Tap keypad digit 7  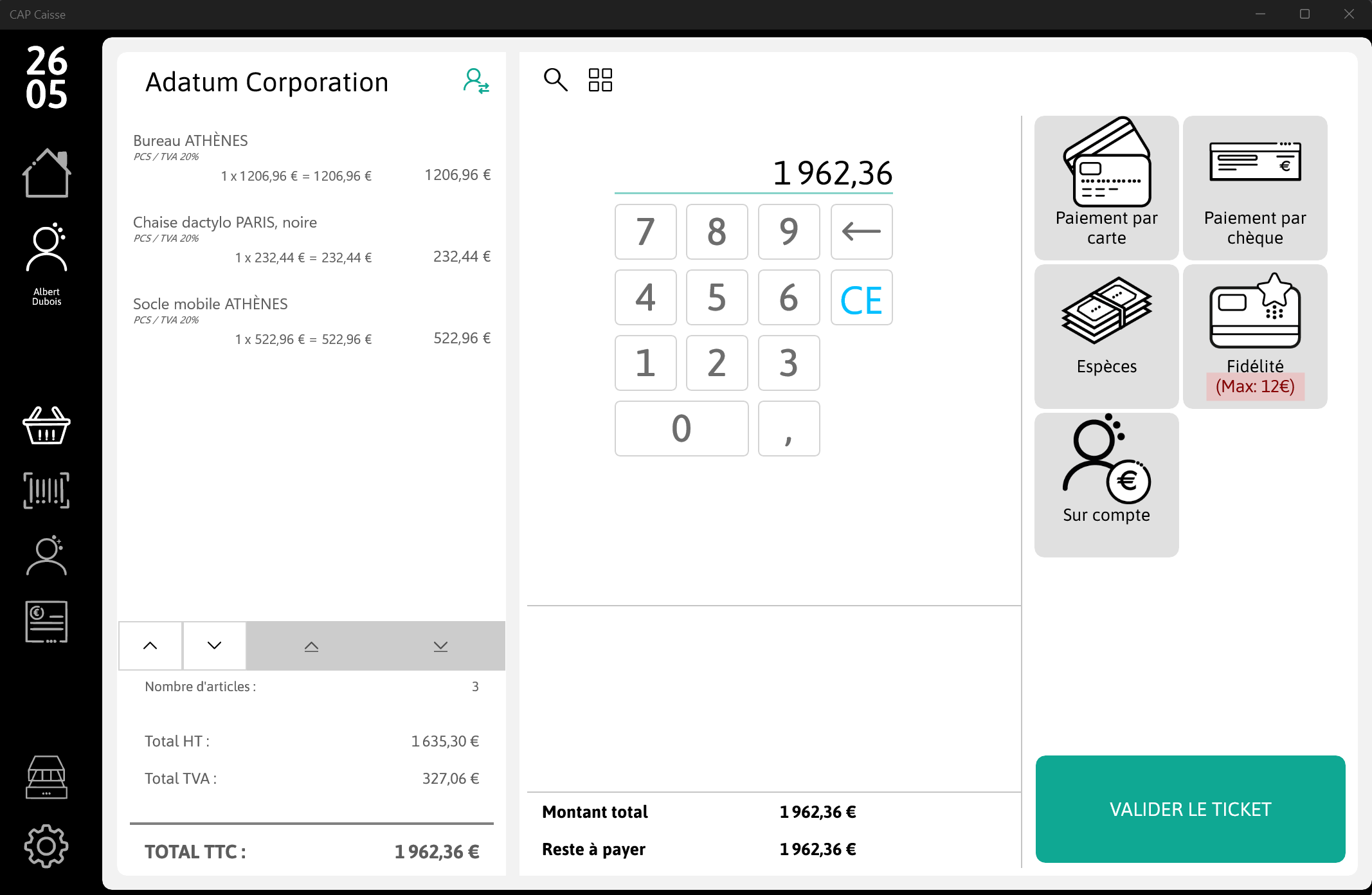click(x=645, y=231)
